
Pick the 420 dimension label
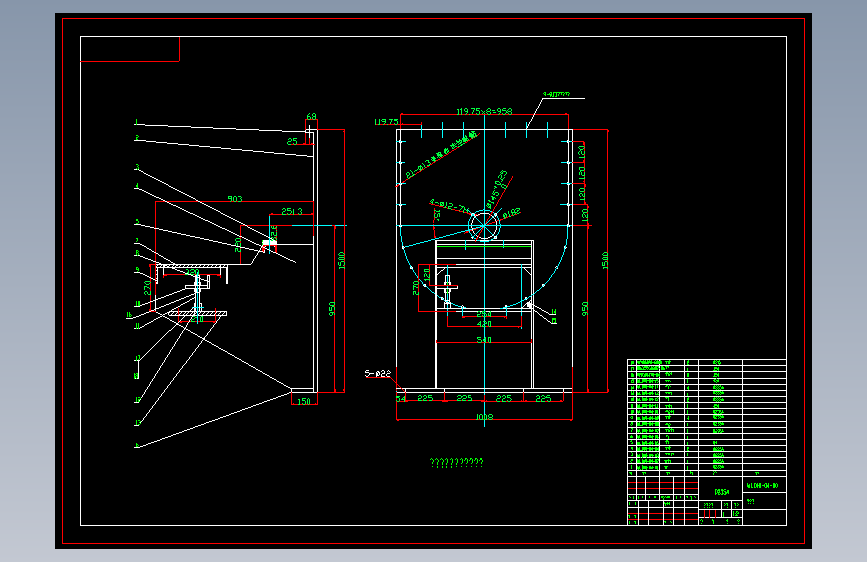[x=484, y=324]
